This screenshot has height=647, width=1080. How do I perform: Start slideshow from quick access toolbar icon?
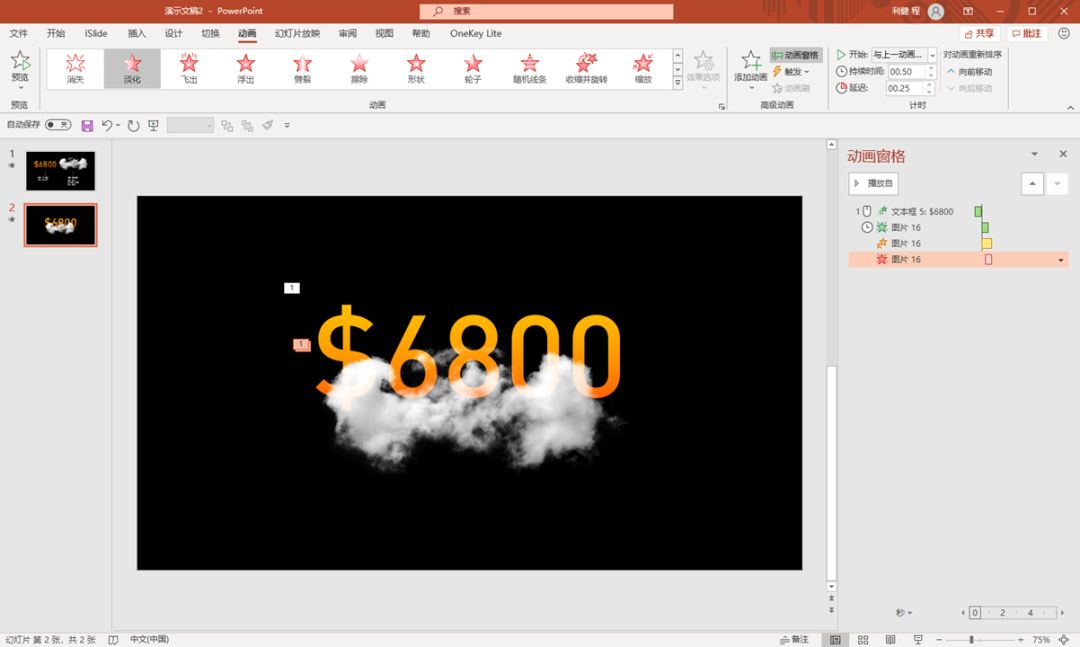point(154,125)
